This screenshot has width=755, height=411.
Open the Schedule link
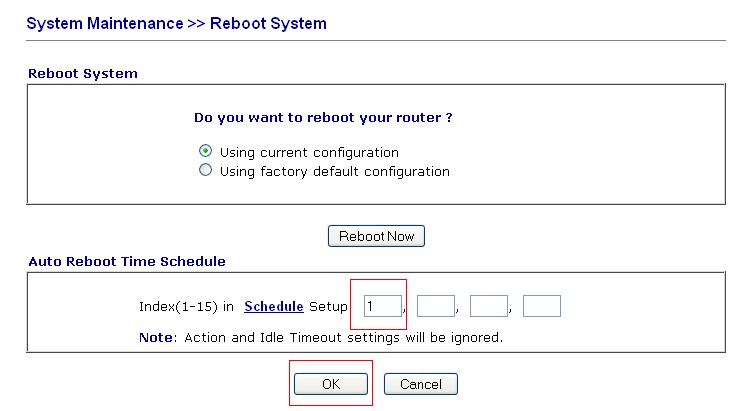pyautogui.click(x=274, y=305)
